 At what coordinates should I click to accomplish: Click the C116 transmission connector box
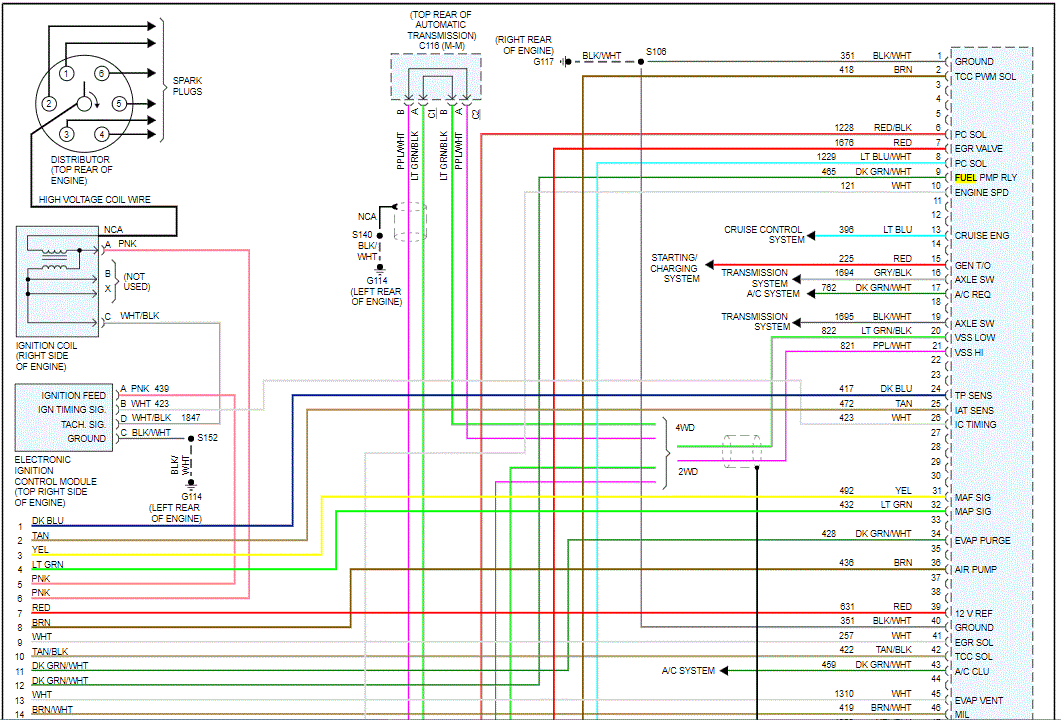pos(436,76)
